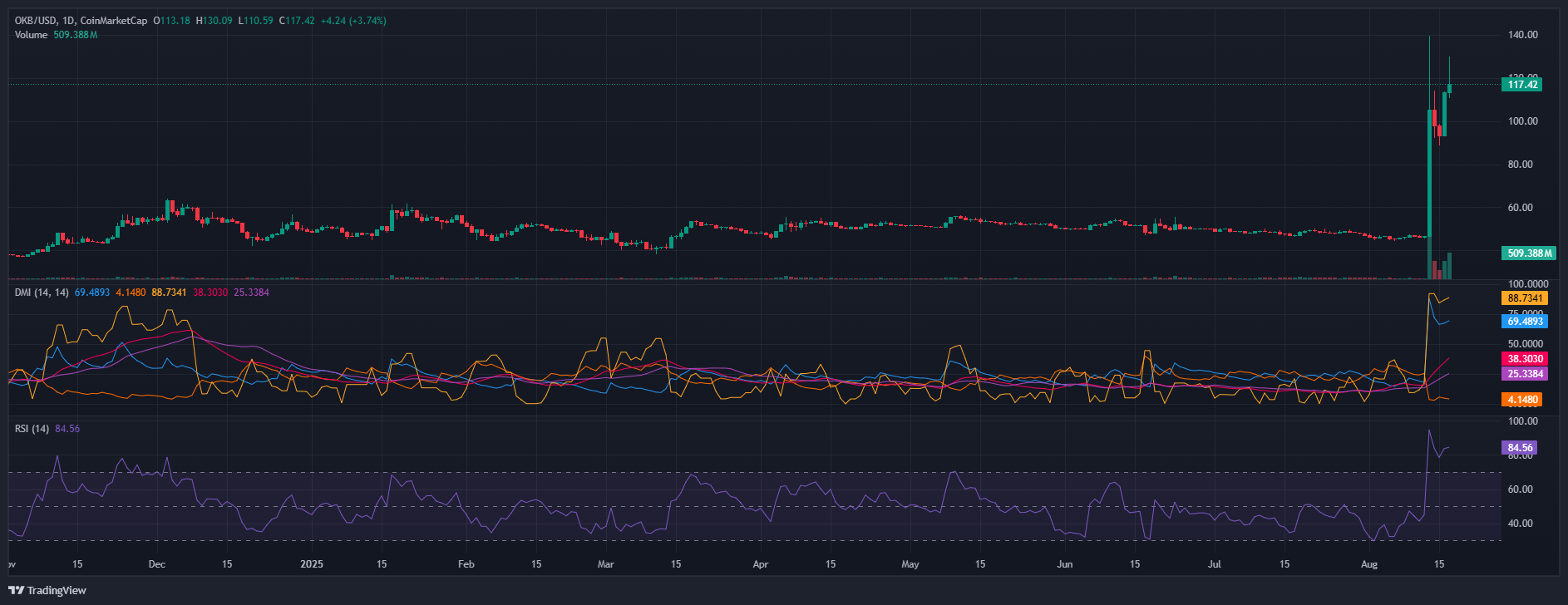
Task: Click the 50.0000 DMI axis tick
Action: 1526,344
